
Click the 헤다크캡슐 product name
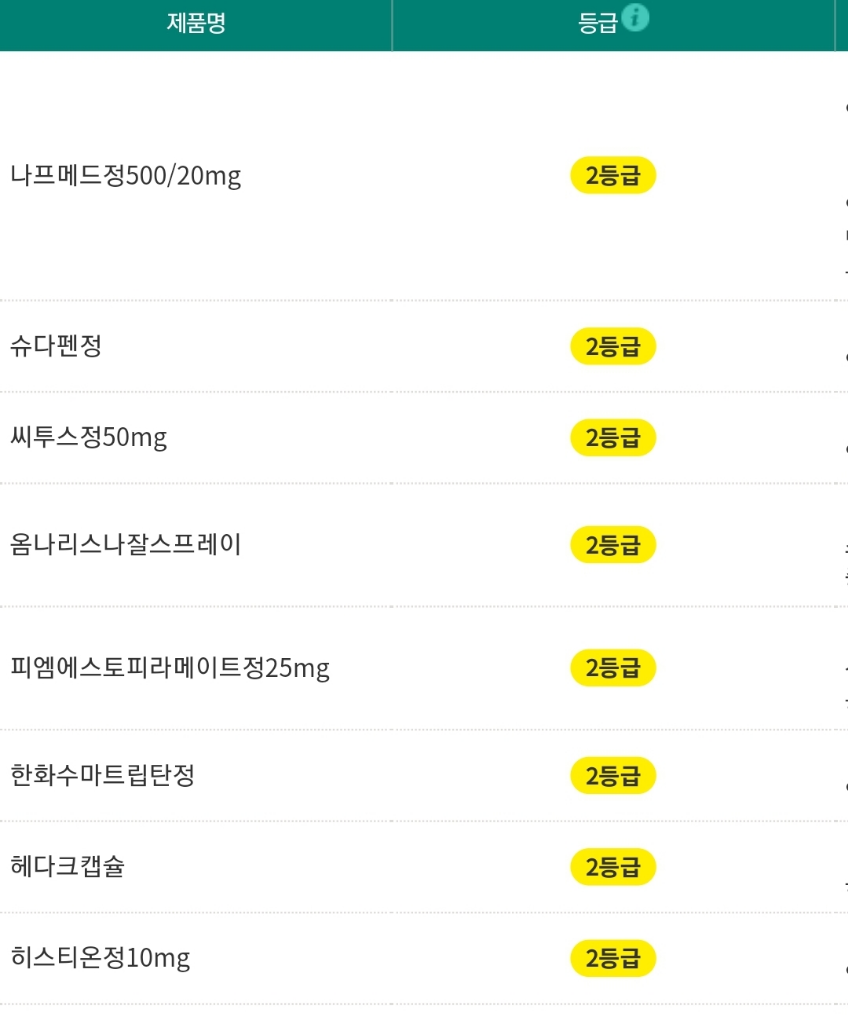(68, 866)
